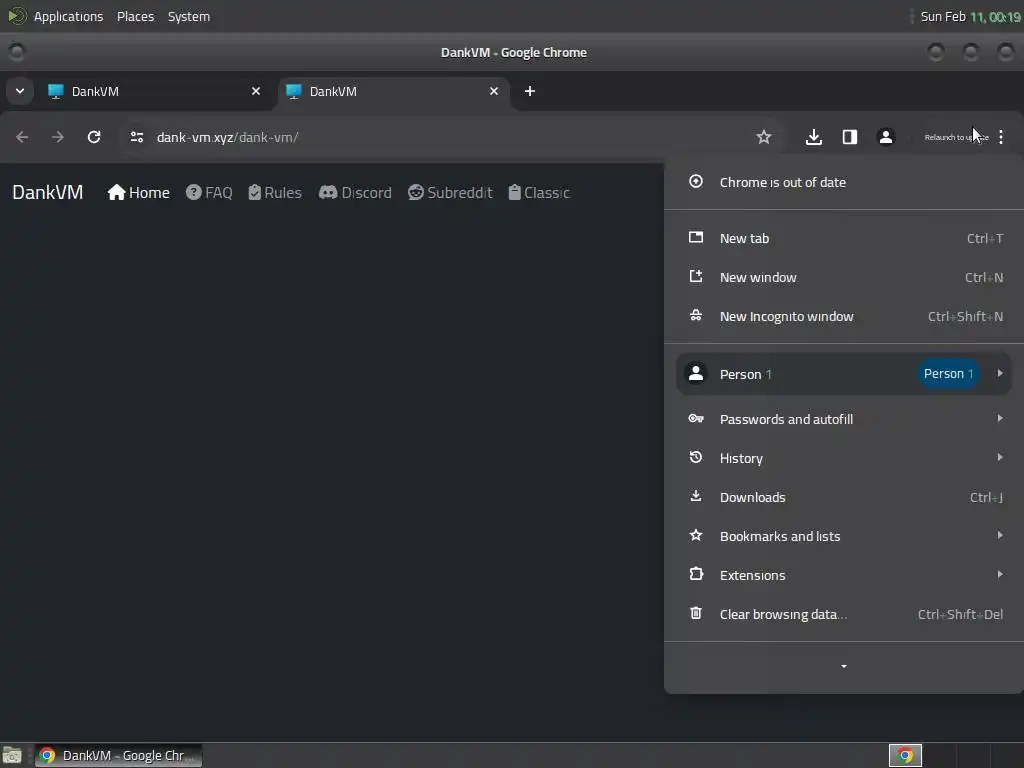1024x768 pixels.
Task: Select the second DankVM tab
Action: (394, 91)
